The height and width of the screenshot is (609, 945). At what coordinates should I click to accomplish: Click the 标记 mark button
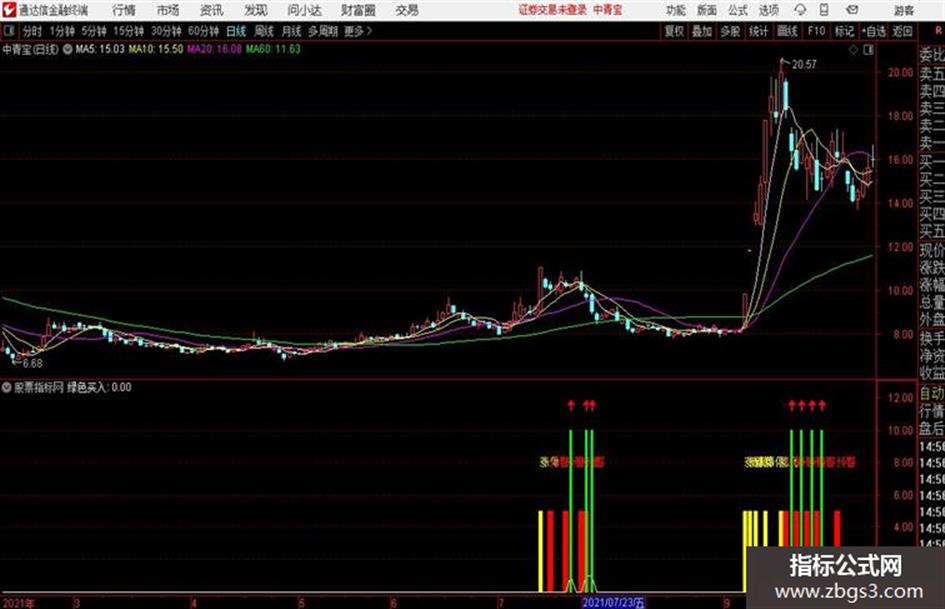coord(844,31)
